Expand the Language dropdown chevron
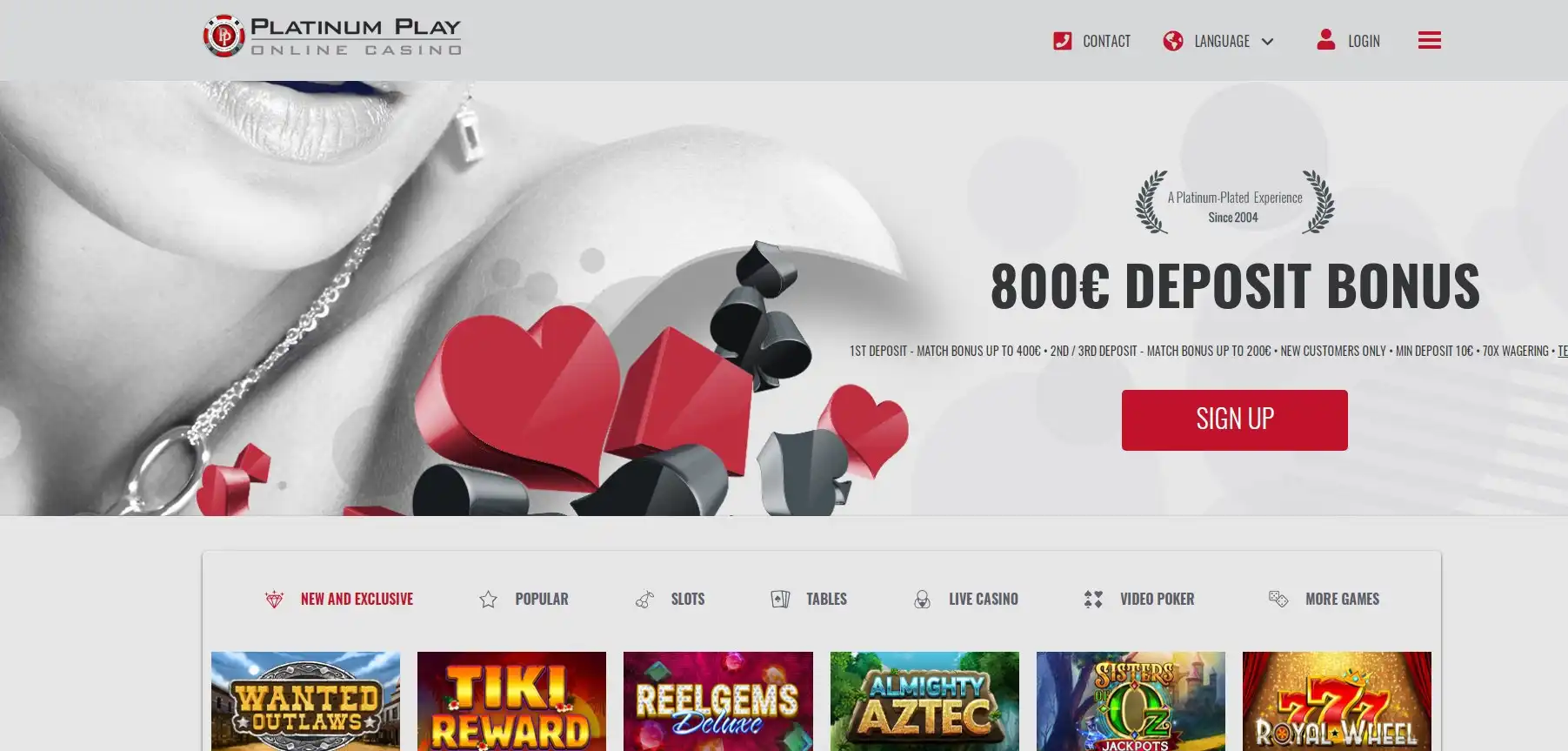This screenshot has height=751, width=1568. [1267, 42]
